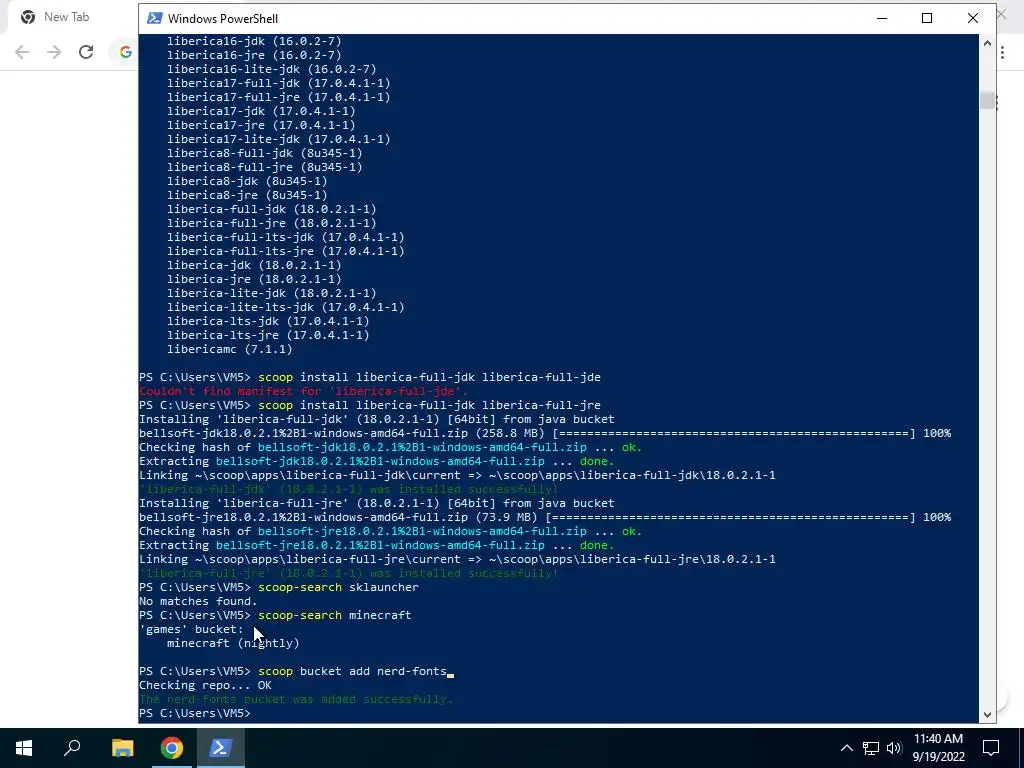Image resolution: width=1024 pixels, height=768 pixels.
Task: Click the PowerShell scrollbar up arrow
Action: pyautogui.click(x=987, y=43)
